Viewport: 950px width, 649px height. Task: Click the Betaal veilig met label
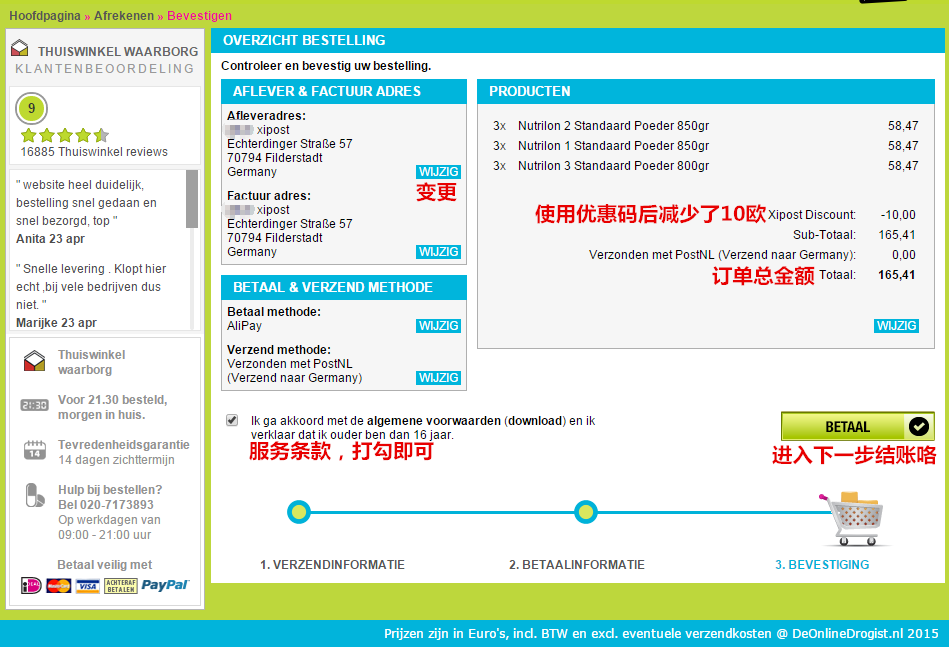tap(105, 565)
